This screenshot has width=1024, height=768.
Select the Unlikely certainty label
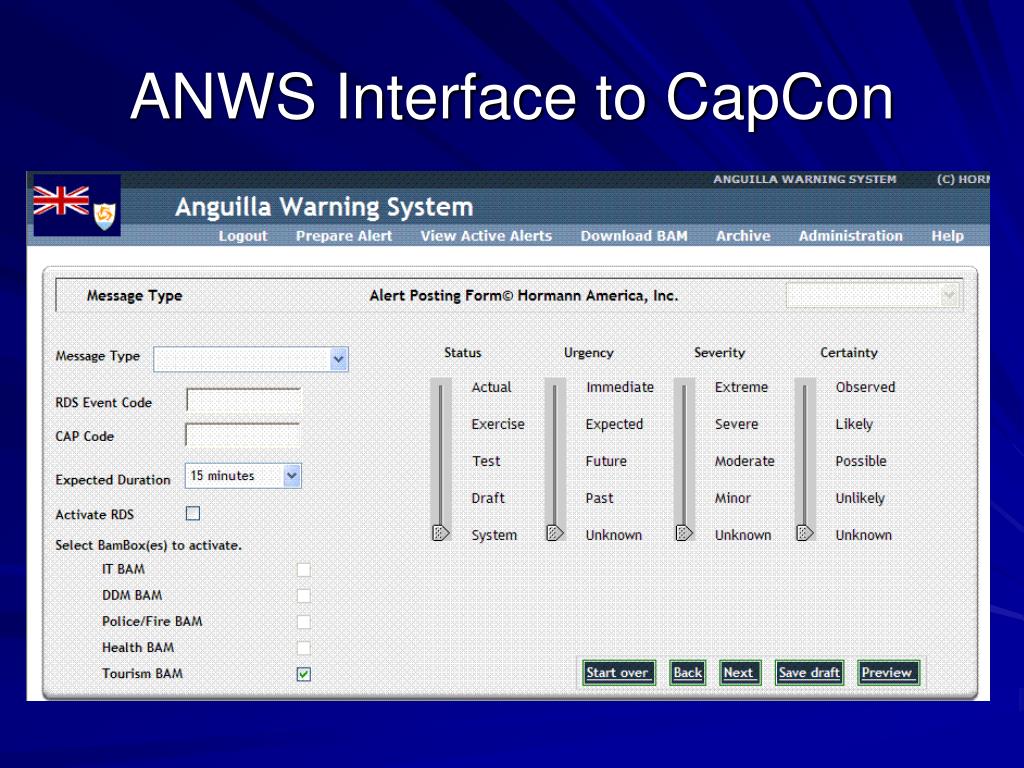pyautogui.click(x=859, y=498)
